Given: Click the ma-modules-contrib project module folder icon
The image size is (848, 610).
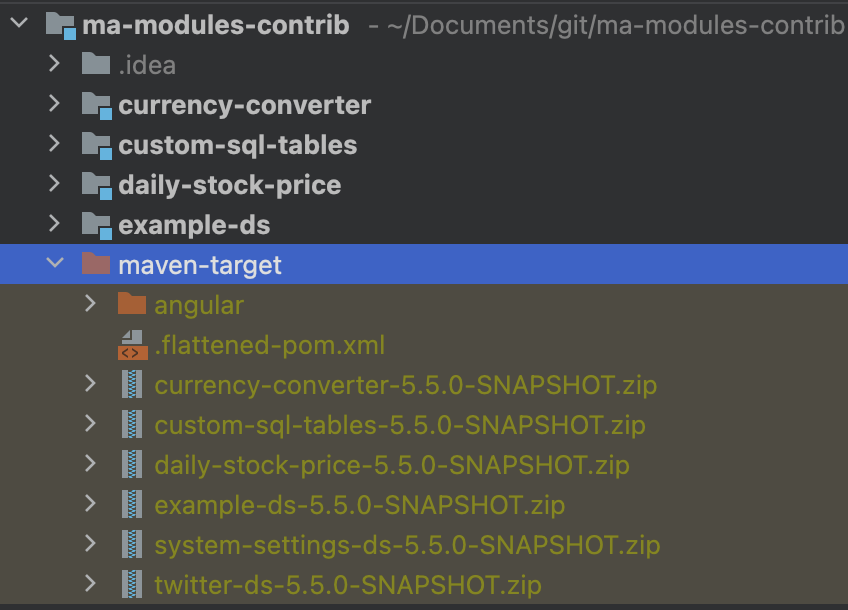Looking at the screenshot, I should 61,25.
